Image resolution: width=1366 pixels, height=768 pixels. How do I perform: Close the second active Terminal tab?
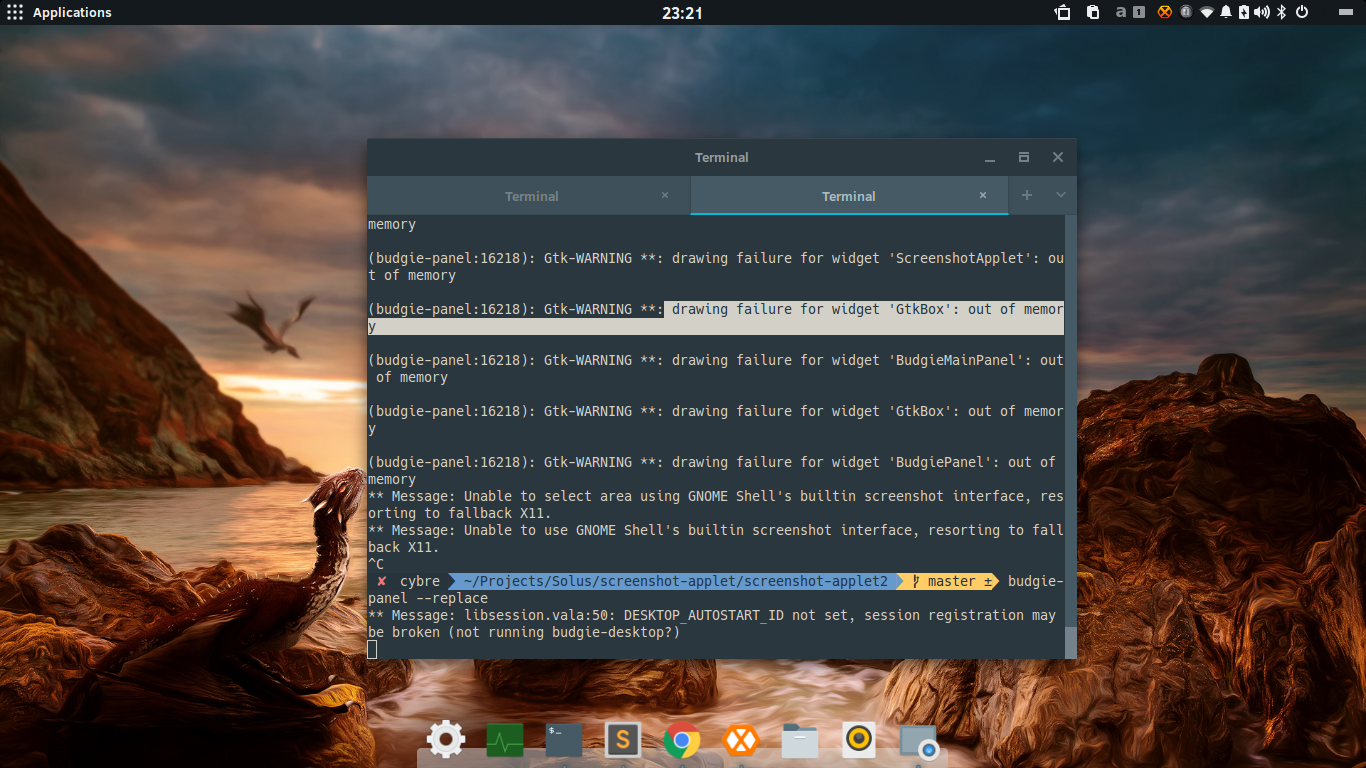point(983,196)
